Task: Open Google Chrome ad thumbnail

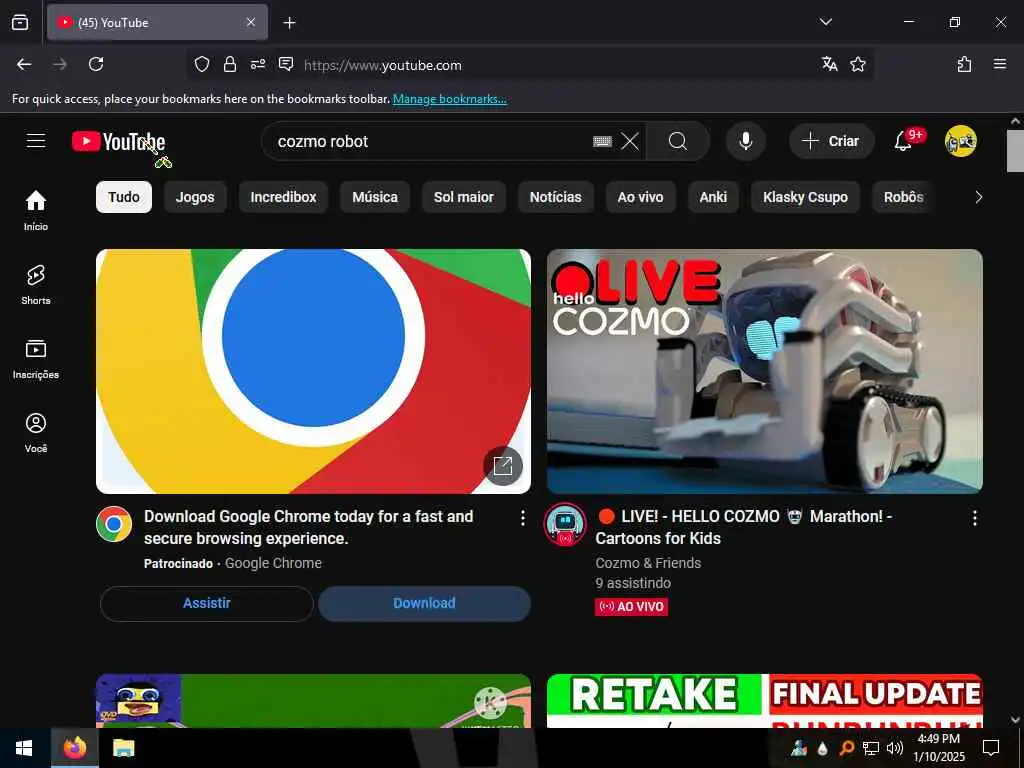Action: [x=313, y=371]
